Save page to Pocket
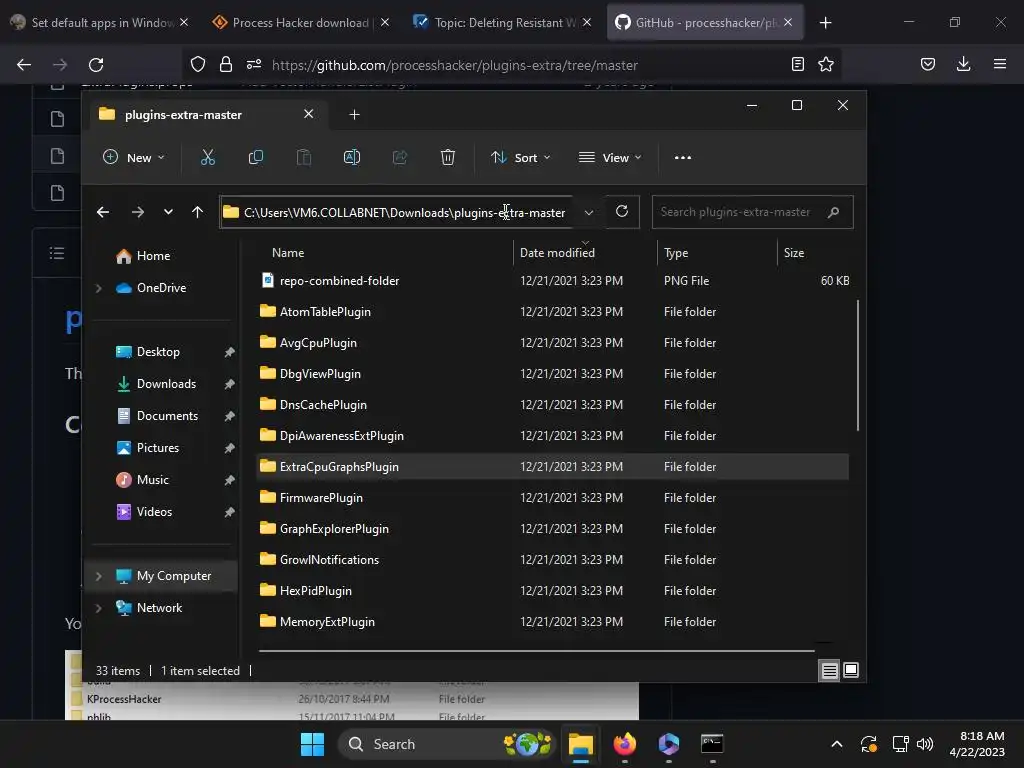This screenshot has width=1024, height=768. [927, 64]
